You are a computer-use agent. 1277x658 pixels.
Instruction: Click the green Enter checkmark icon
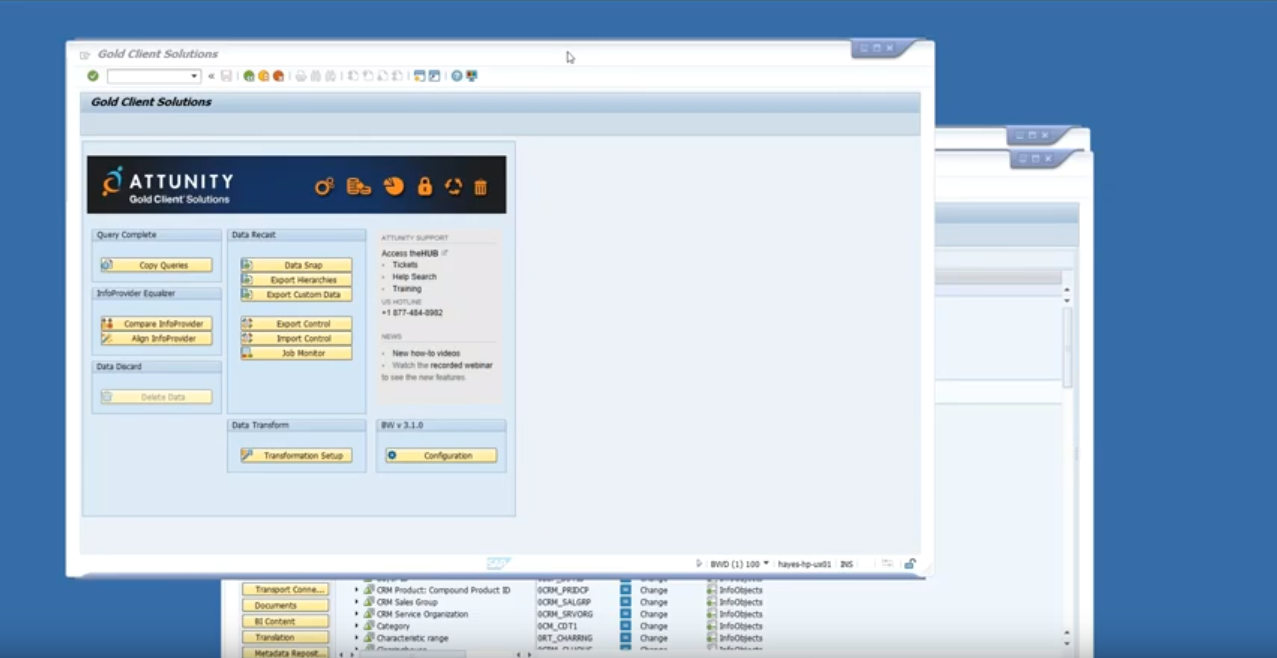(93, 76)
